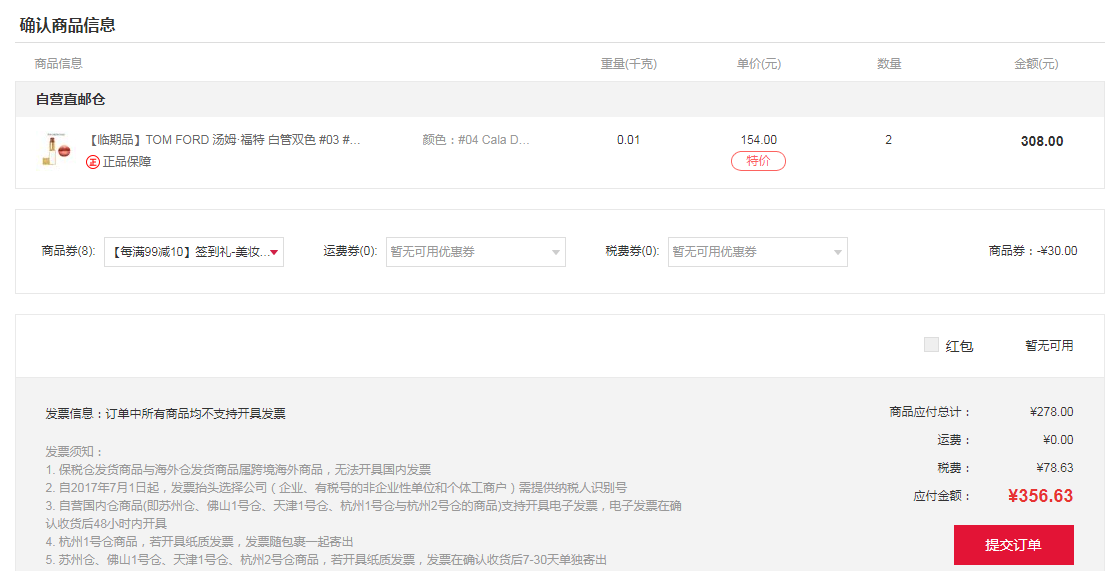Open the 商品券 coupon dropdown
The height and width of the screenshot is (571, 1109).
click(194, 252)
